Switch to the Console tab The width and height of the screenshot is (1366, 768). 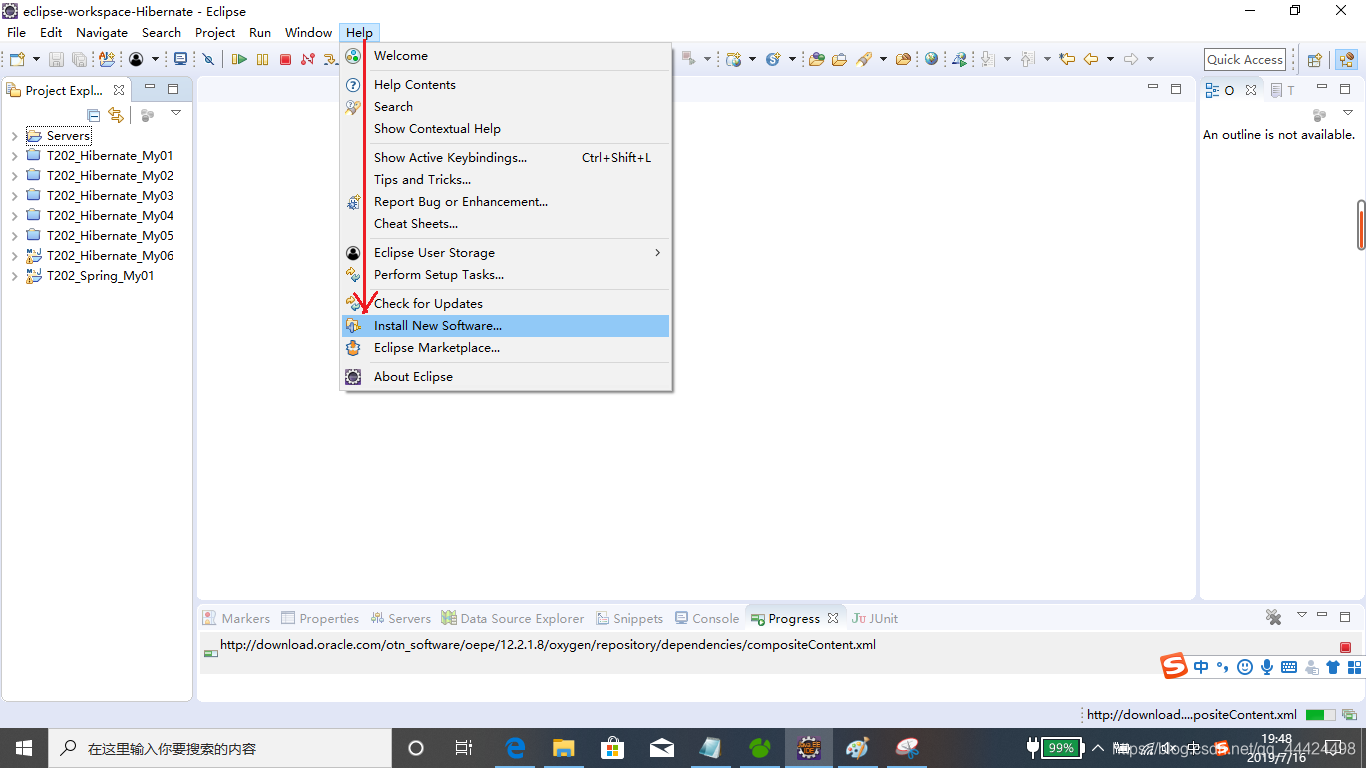[707, 618]
